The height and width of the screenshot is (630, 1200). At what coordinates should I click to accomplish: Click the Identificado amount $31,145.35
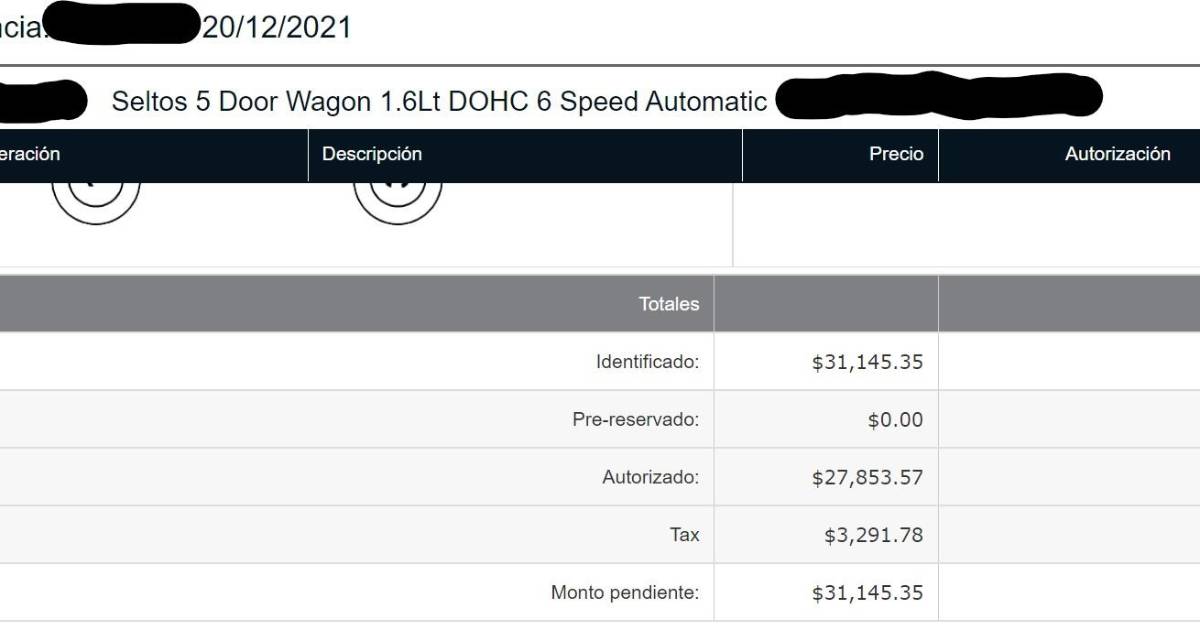(x=867, y=362)
